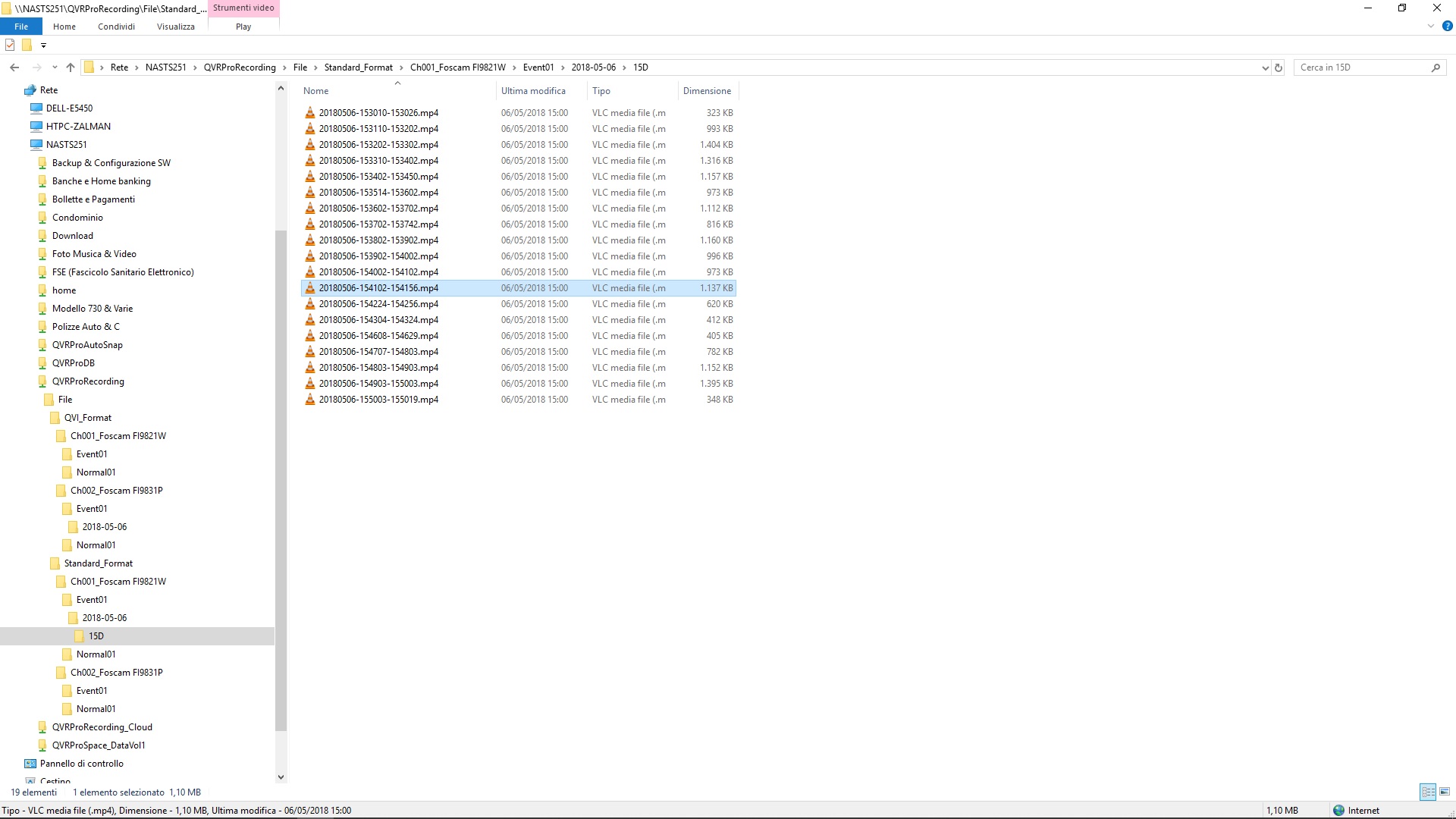Open the address bar history dropdown
The height and width of the screenshot is (819, 1456).
click(x=1265, y=67)
